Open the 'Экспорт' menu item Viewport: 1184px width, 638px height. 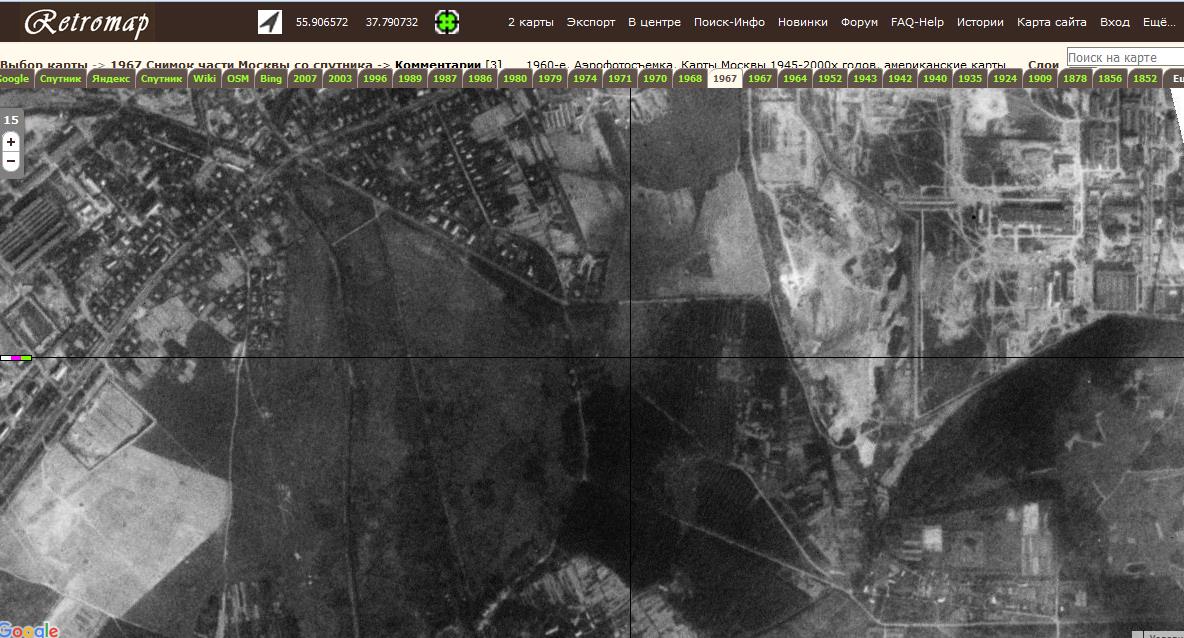[591, 22]
